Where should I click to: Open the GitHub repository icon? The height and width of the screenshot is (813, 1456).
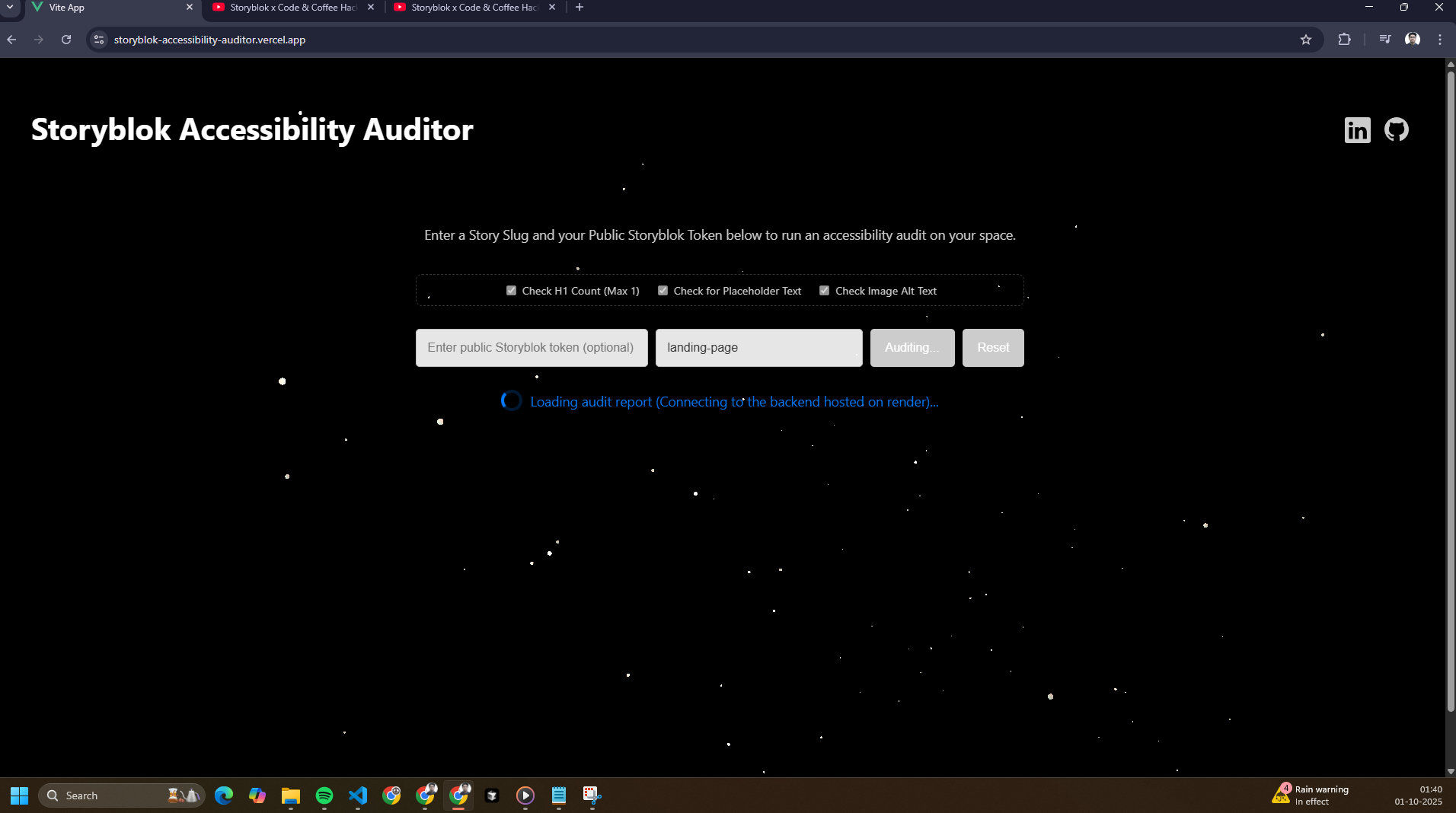tap(1397, 130)
